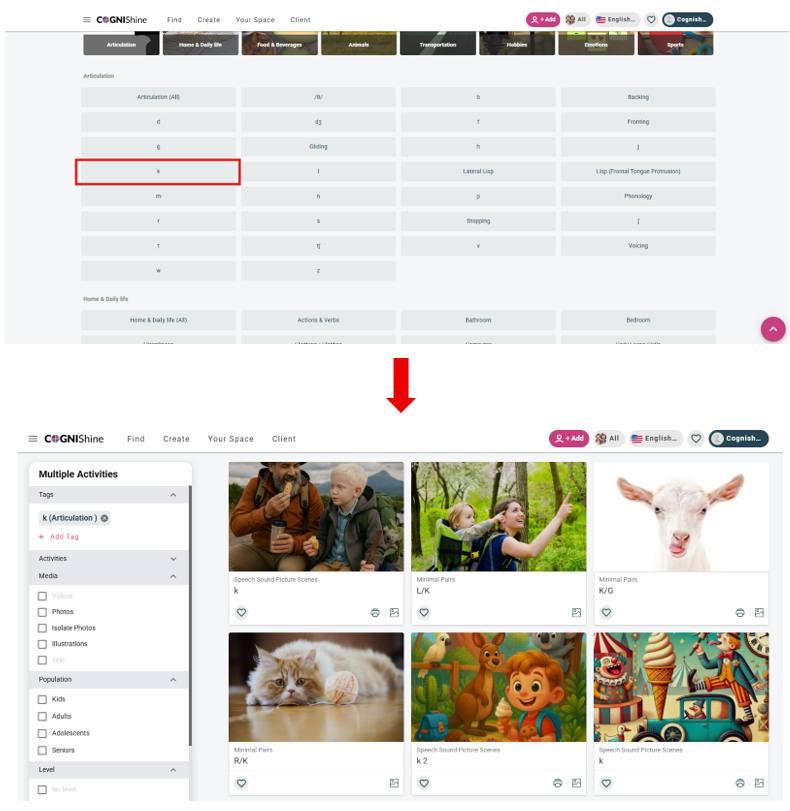Open Your Space in top navbar
Image resolution: width=790 pixels, height=811 pixels.
pos(255,20)
